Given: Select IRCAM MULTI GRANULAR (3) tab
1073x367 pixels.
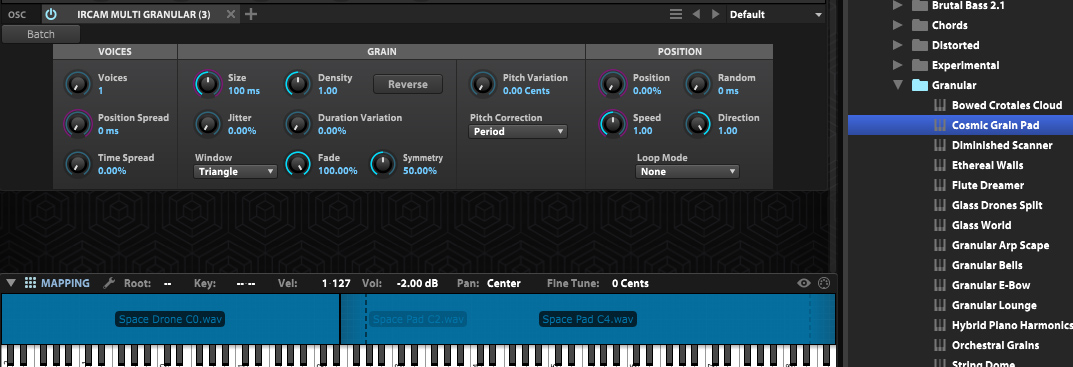Looking at the screenshot, I should click(144, 14).
